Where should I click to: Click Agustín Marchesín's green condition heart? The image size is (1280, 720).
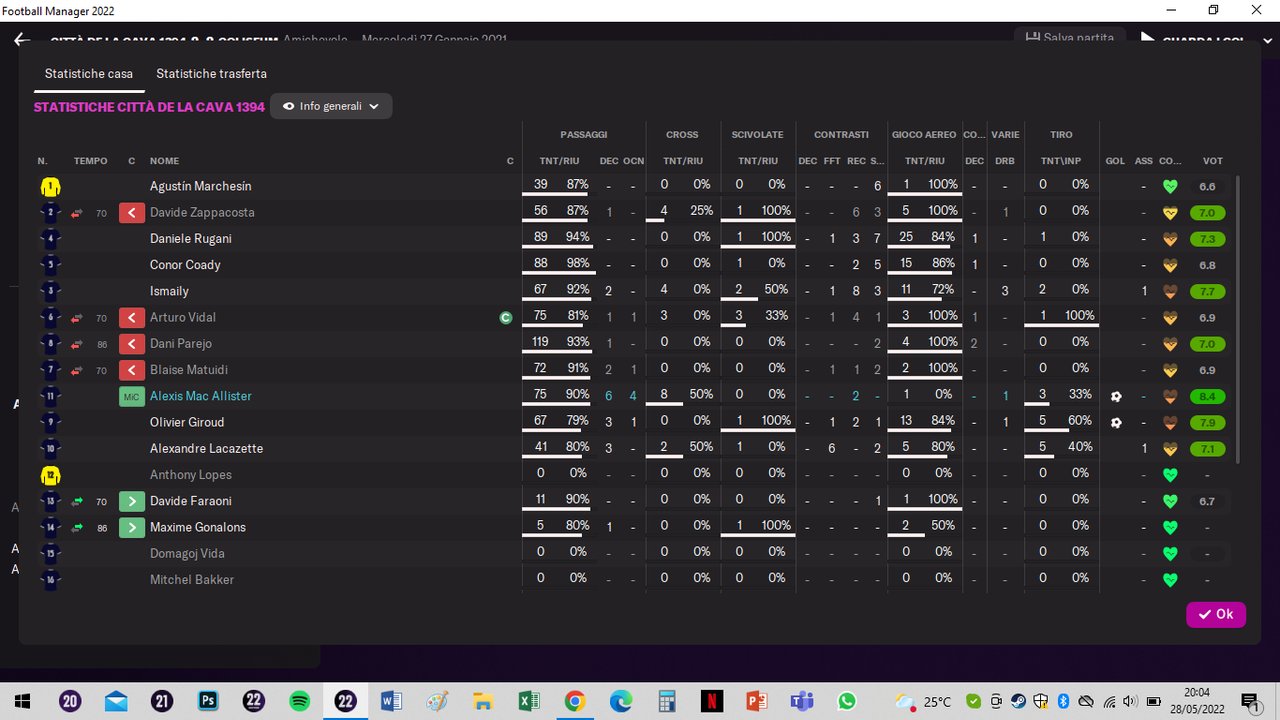[x=1170, y=187]
